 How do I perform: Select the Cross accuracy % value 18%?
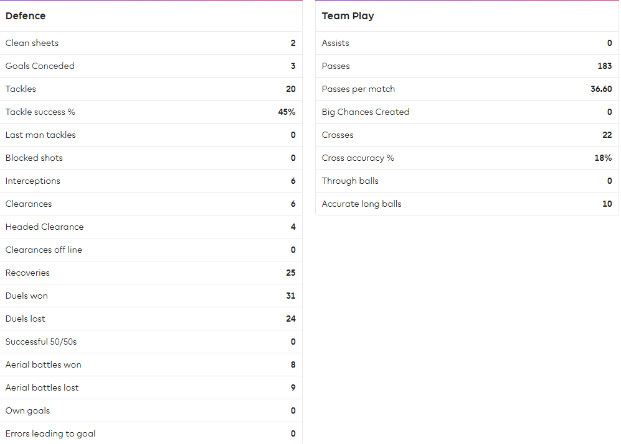603,158
